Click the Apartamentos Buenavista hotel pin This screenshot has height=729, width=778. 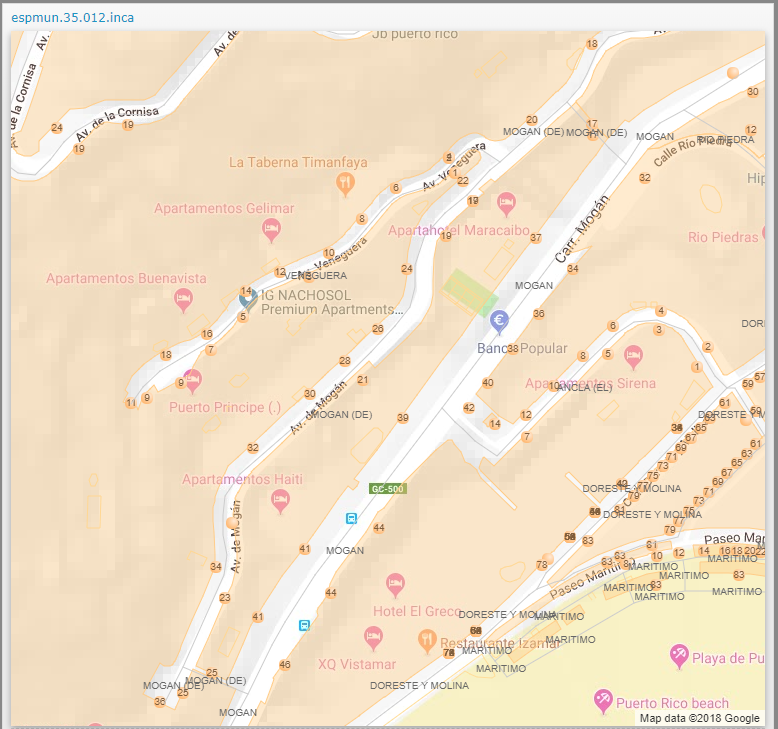click(x=183, y=298)
